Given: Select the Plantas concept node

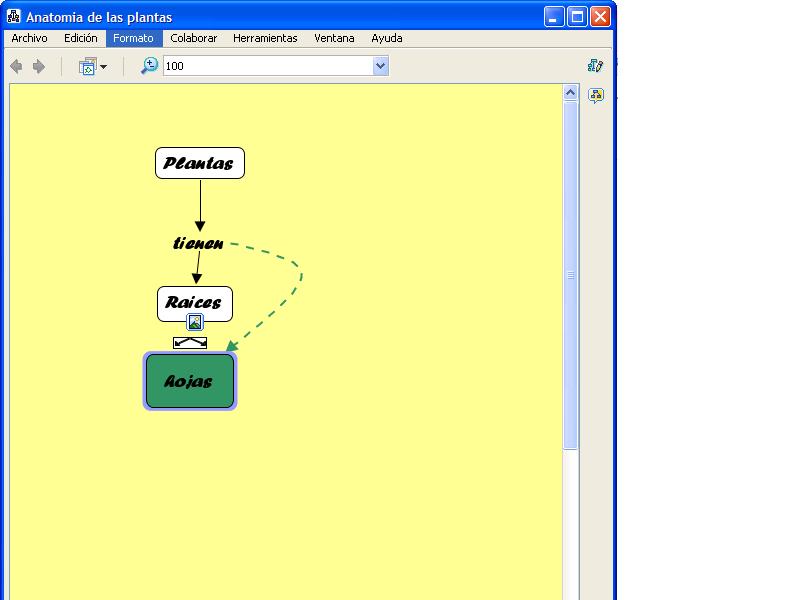Looking at the screenshot, I should pos(199,163).
